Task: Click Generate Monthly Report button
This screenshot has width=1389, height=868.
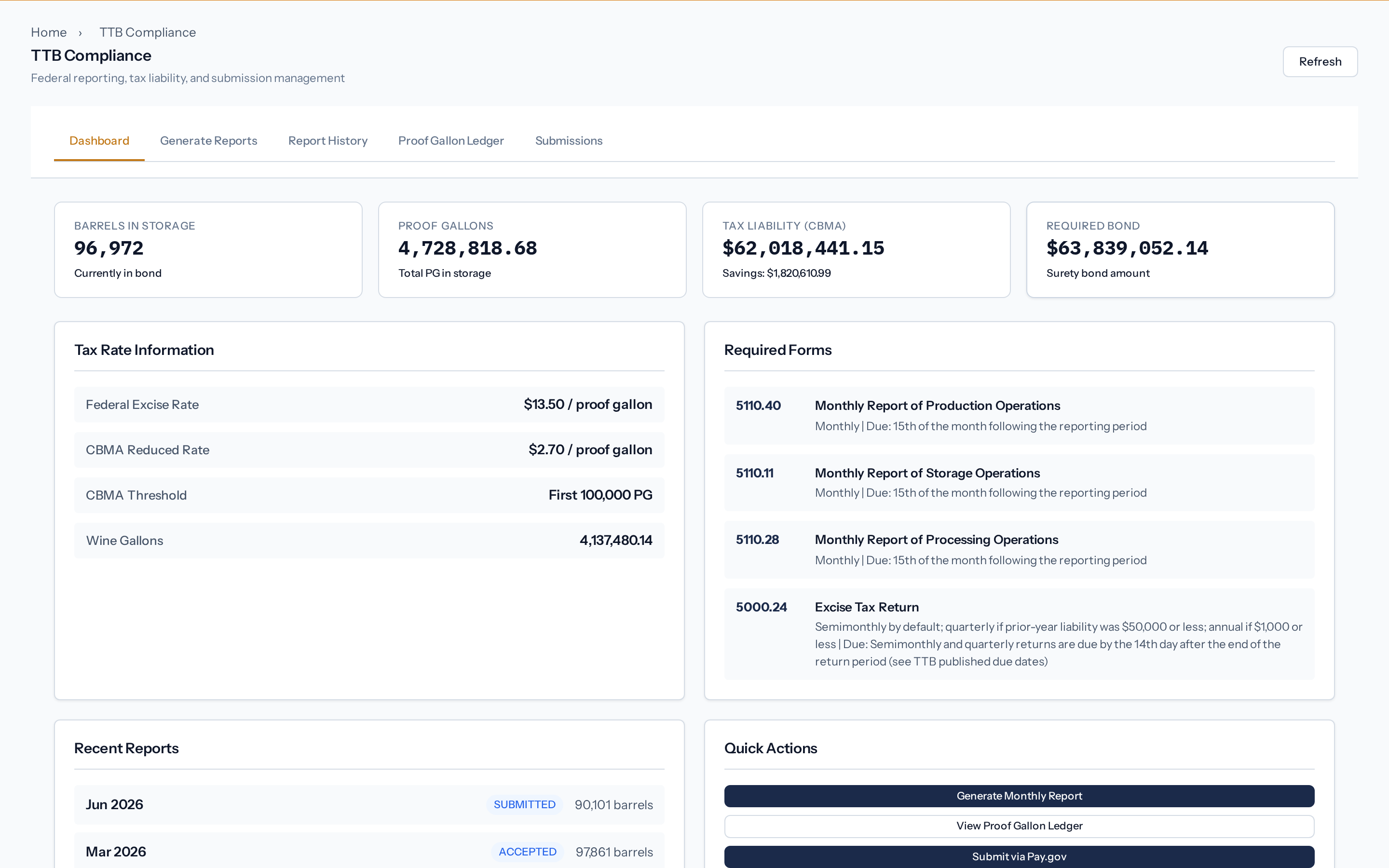Action: 1020,796
